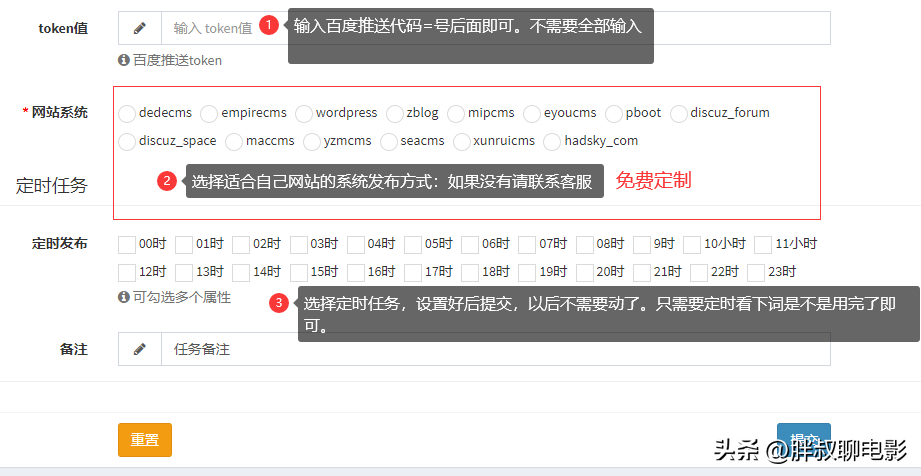Tick the 07时 checkbox
Screen dimensions: 921x476
pos(527,244)
